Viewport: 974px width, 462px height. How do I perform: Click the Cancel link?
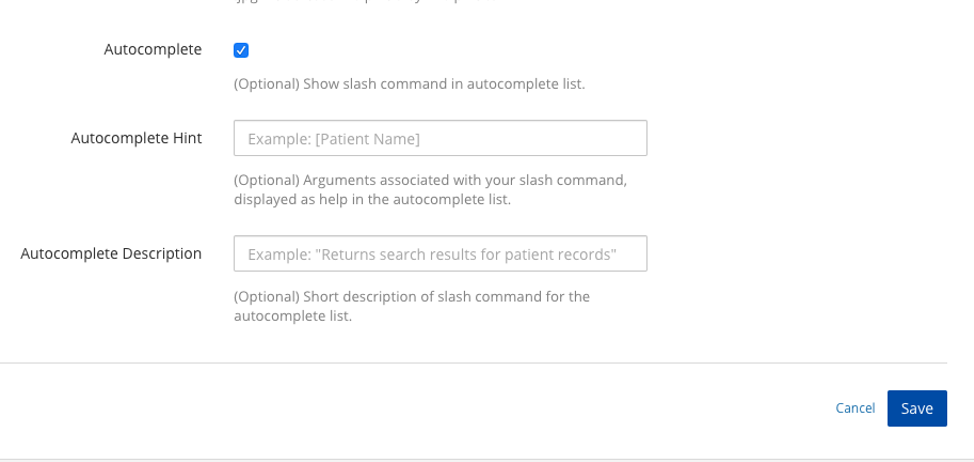click(x=855, y=408)
